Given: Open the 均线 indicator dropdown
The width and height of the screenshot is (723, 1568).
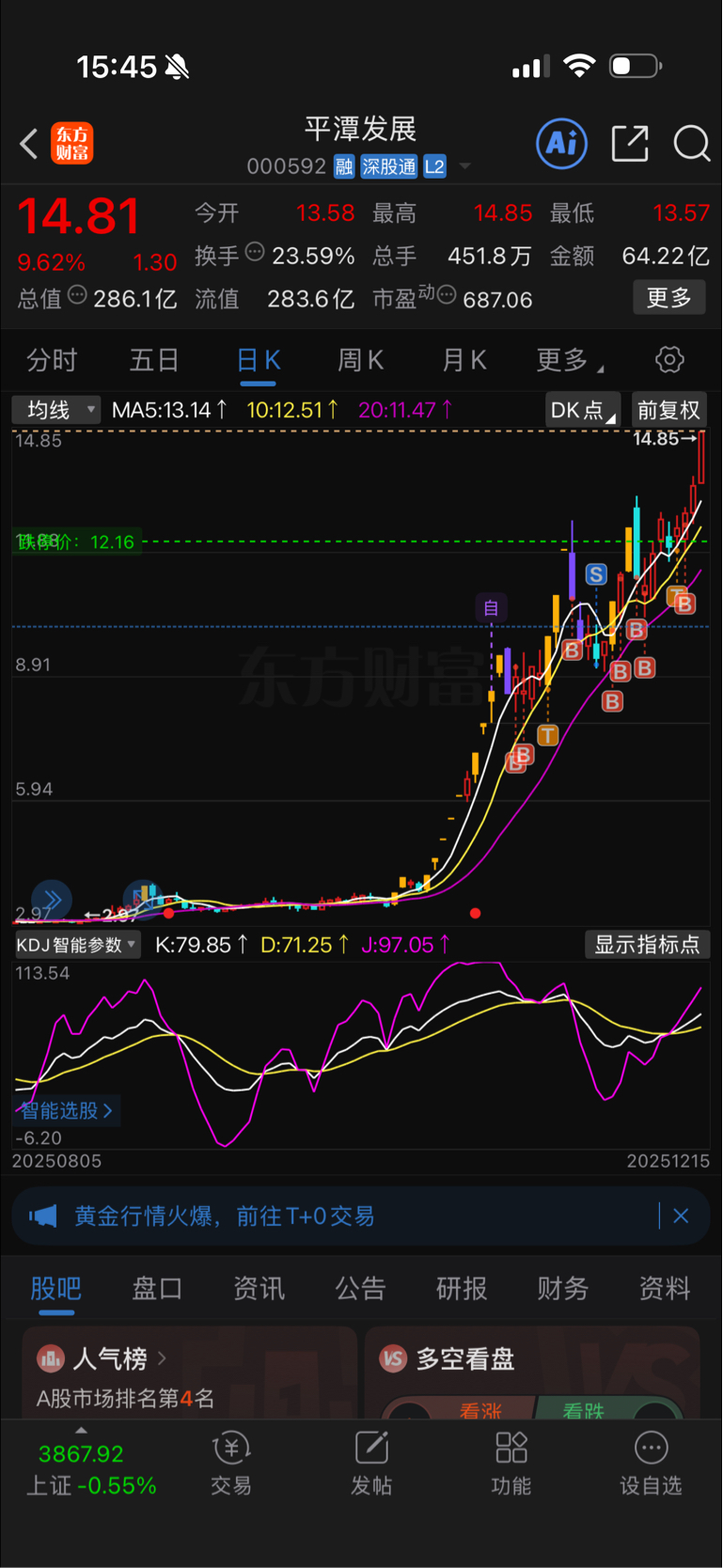Looking at the screenshot, I should click(55, 410).
